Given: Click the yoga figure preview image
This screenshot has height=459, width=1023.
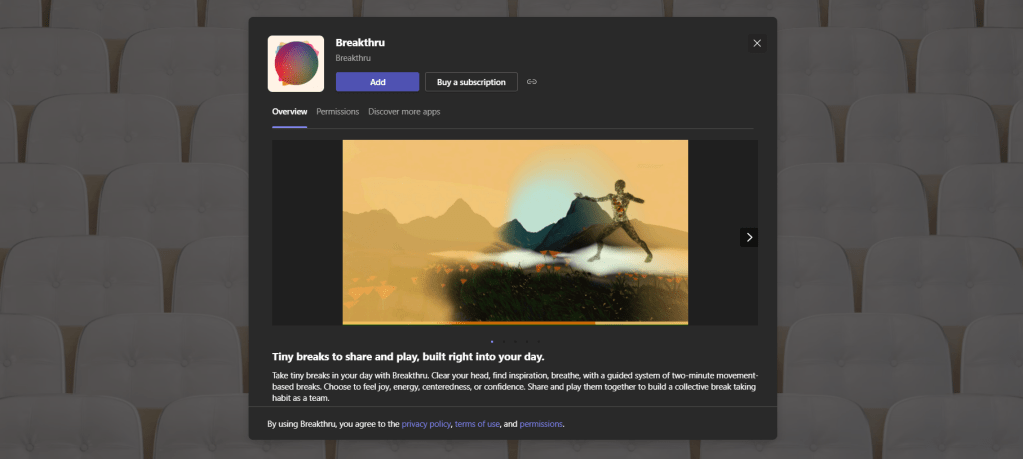Looking at the screenshot, I should [515, 230].
